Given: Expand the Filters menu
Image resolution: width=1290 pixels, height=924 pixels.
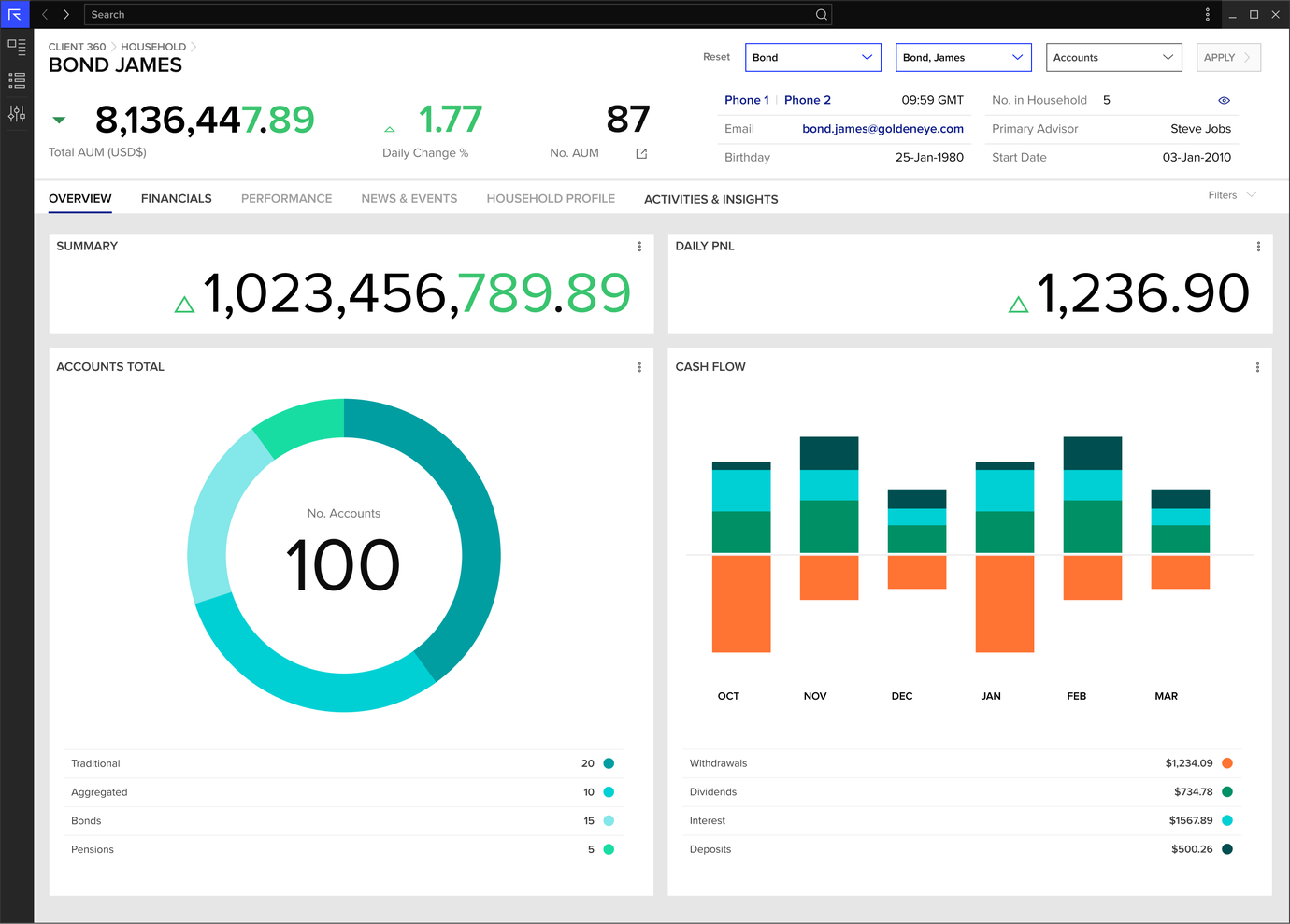Looking at the screenshot, I should [1232, 195].
